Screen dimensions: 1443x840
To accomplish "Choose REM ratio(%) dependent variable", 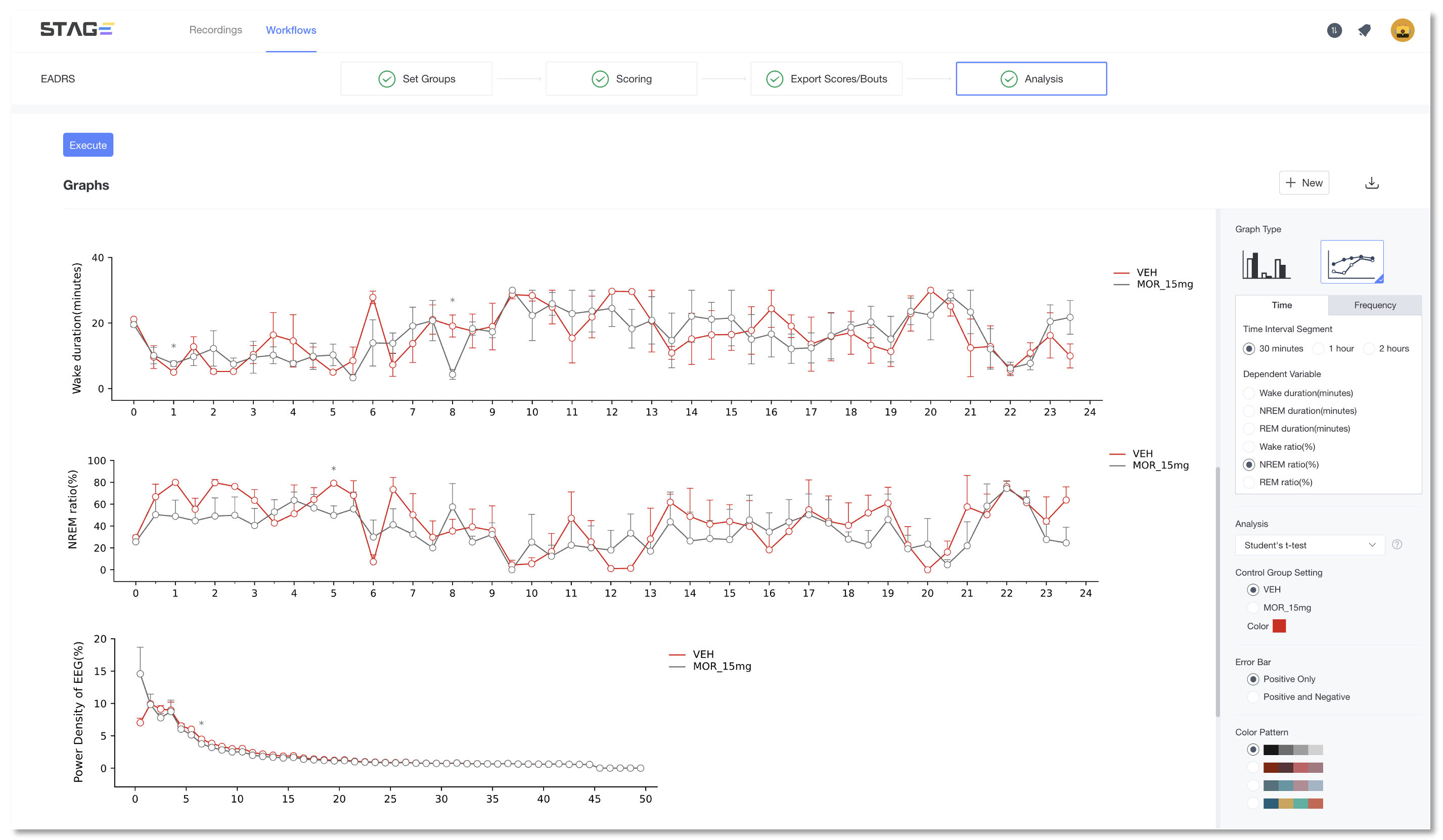I will (x=1249, y=482).
